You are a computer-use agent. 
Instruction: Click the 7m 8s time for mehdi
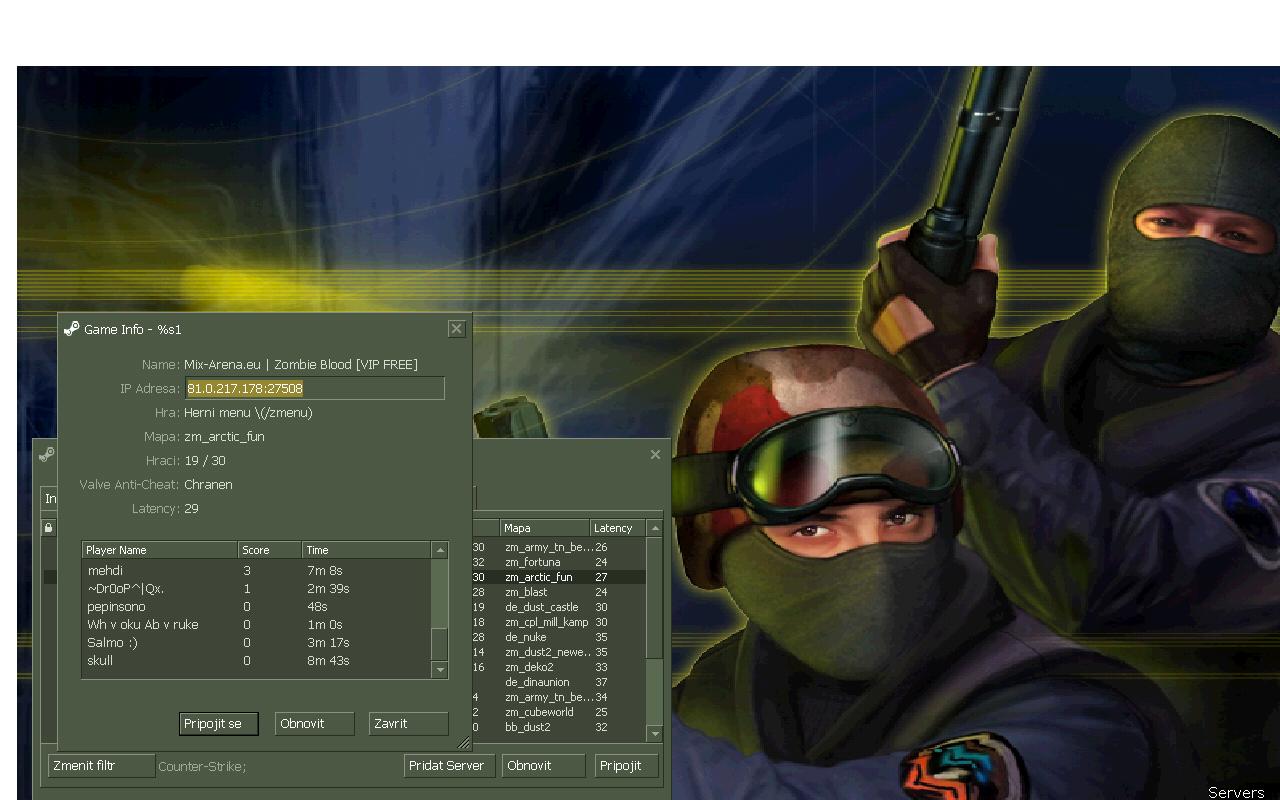coord(324,571)
